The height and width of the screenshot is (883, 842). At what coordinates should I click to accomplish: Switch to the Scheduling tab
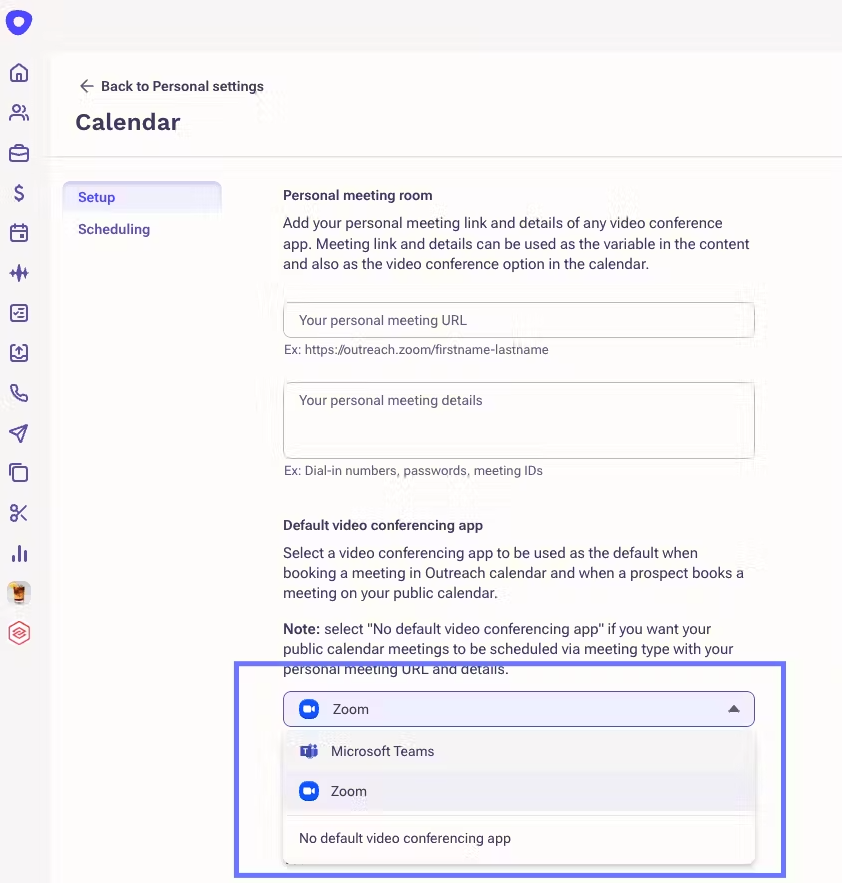113,229
